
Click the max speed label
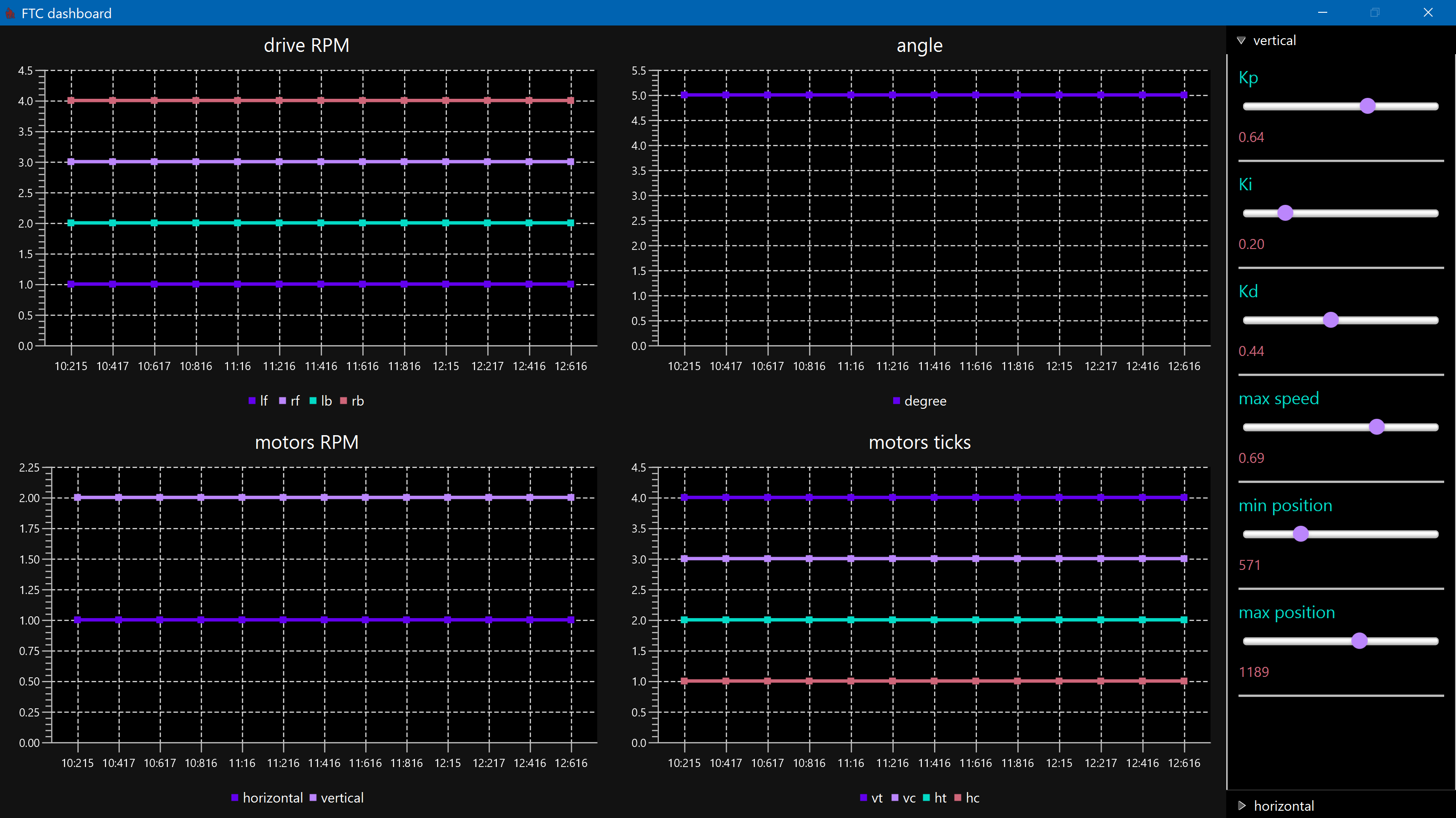pyautogui.click(x=1279, y=399)
